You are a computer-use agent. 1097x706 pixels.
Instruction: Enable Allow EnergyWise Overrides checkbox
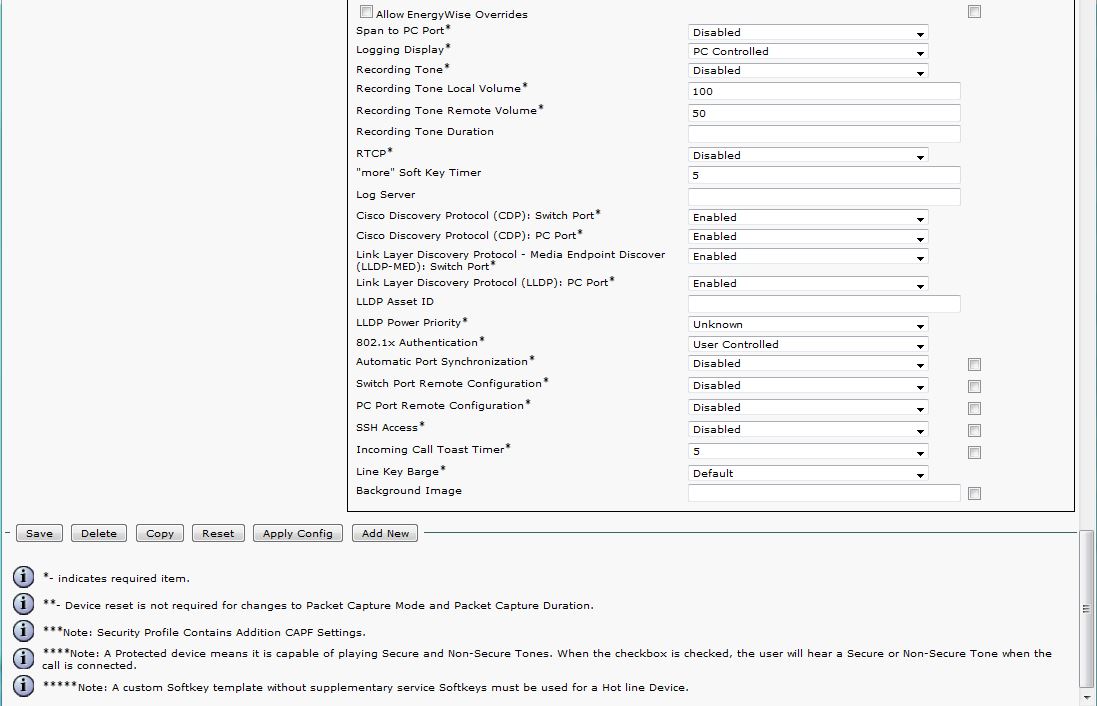point(366,13)
